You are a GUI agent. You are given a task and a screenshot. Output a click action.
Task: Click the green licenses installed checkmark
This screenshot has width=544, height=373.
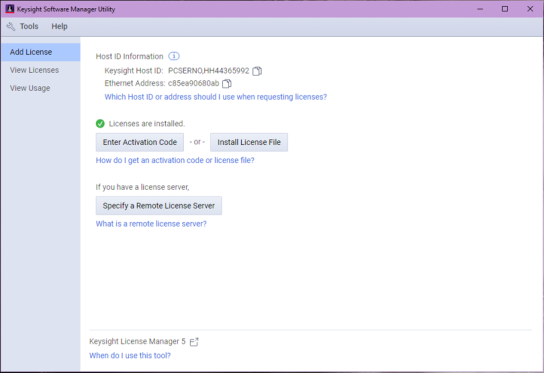(100, 124)
